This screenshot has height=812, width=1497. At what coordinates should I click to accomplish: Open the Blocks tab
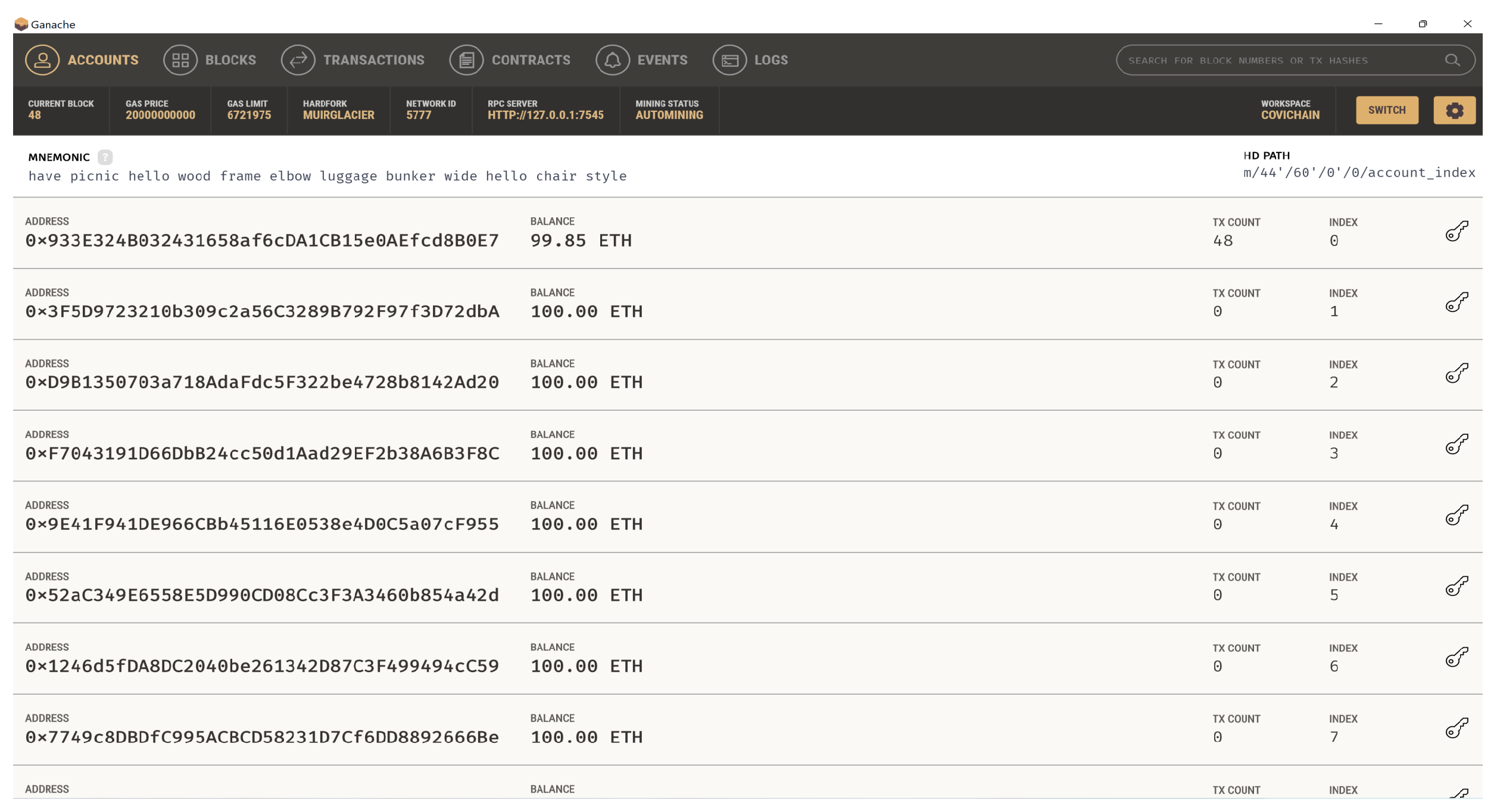coord(210,60)
